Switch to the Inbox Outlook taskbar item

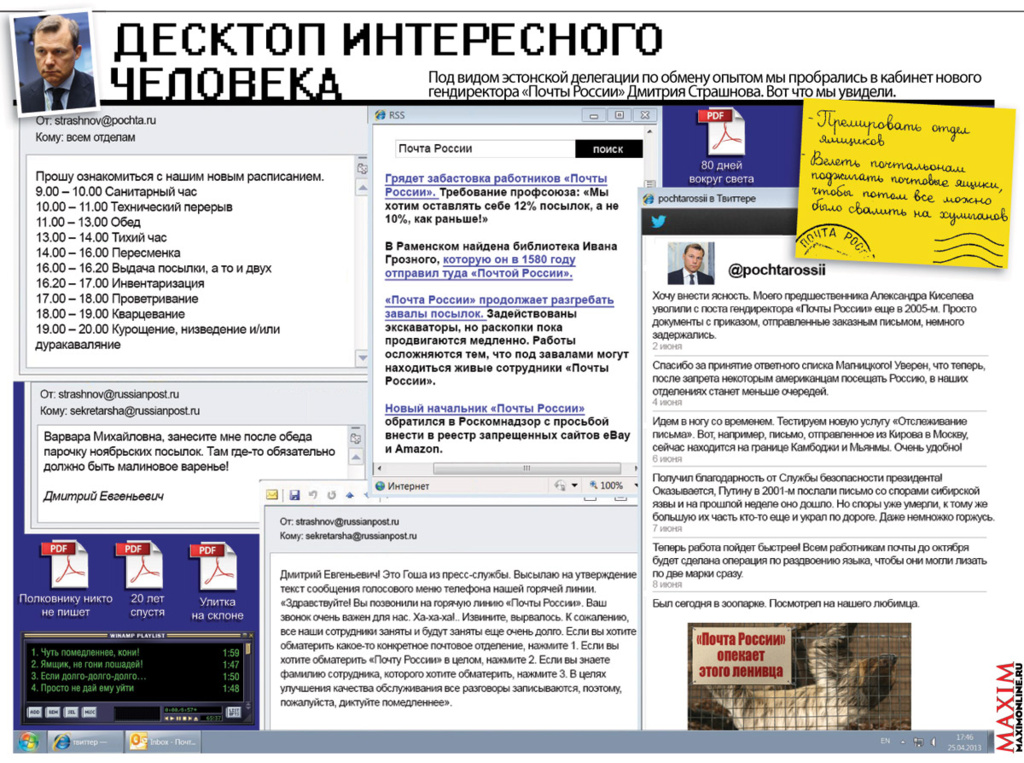click(166, 741)
